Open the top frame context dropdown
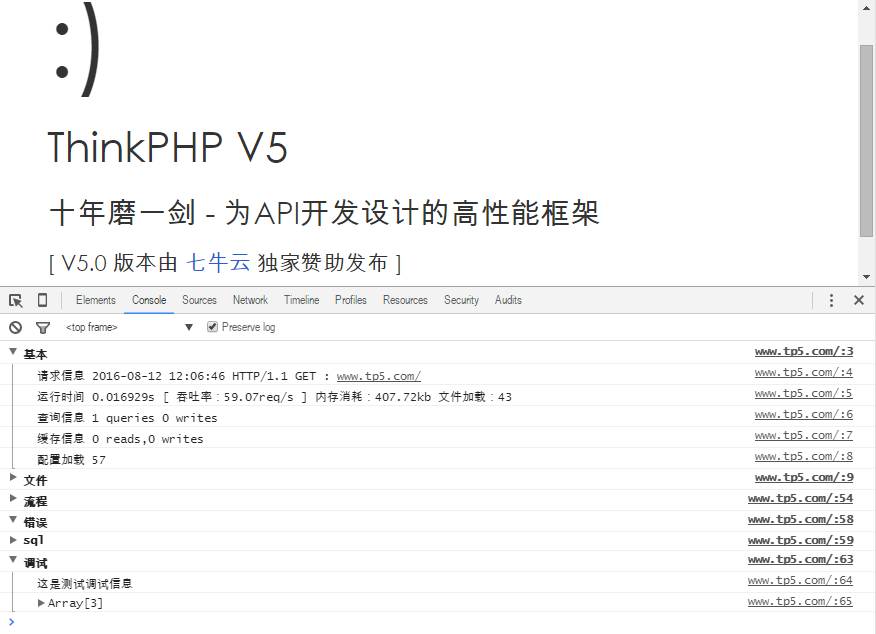Screen dimensions: 876x634 (129, 327)
